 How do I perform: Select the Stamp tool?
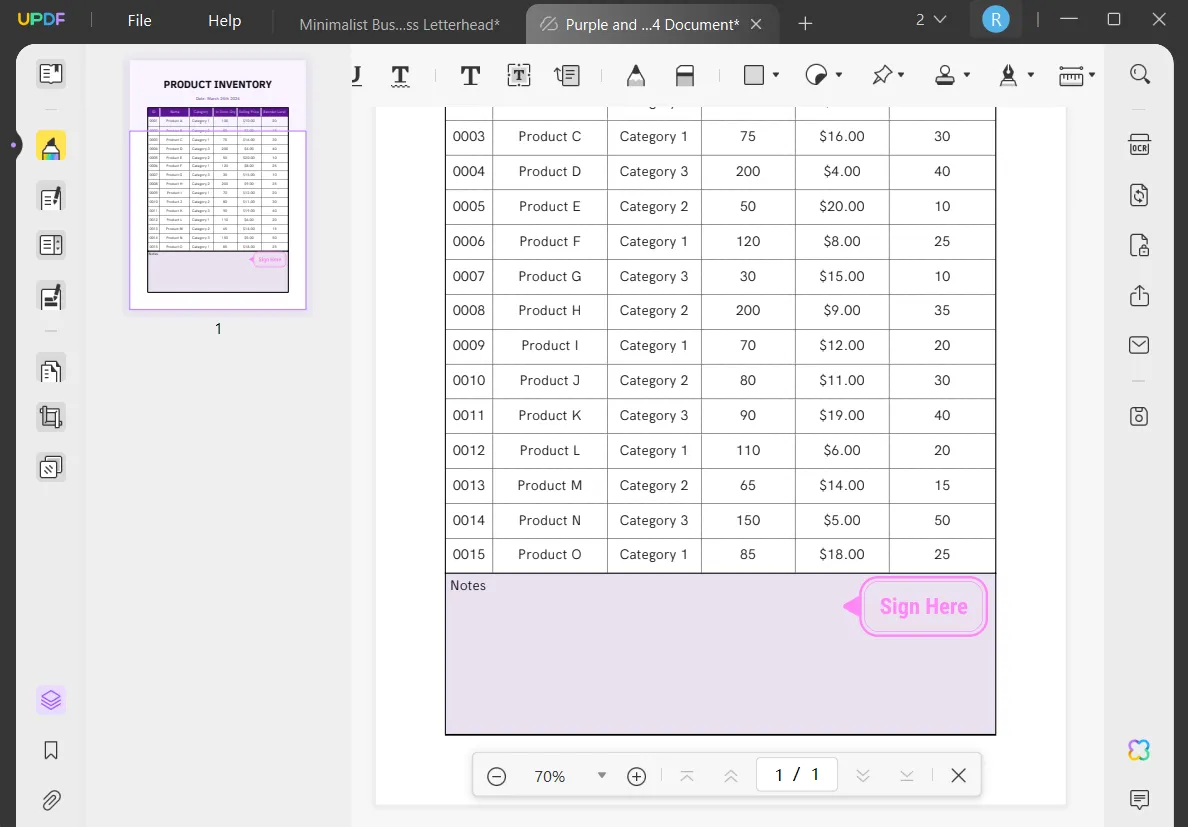[x=945, y=75]
